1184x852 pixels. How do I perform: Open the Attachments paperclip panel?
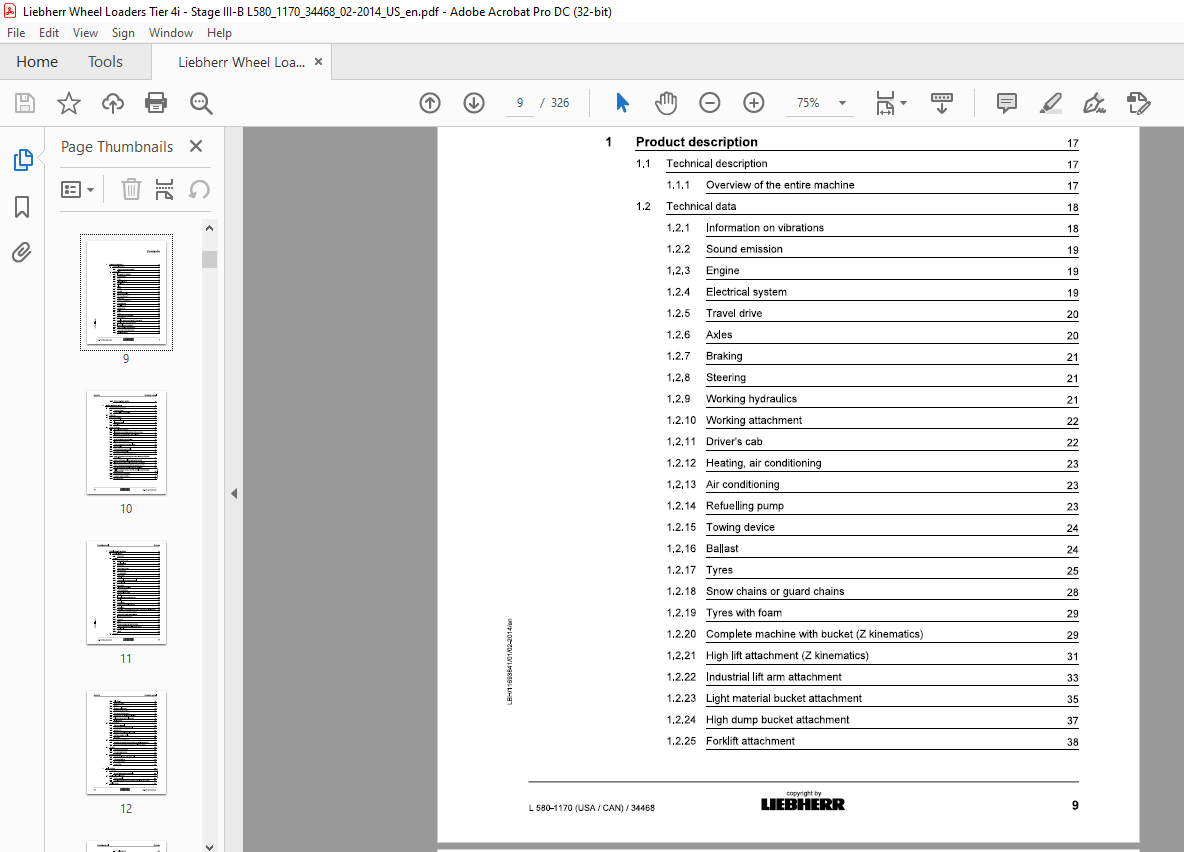click(22, 252)
